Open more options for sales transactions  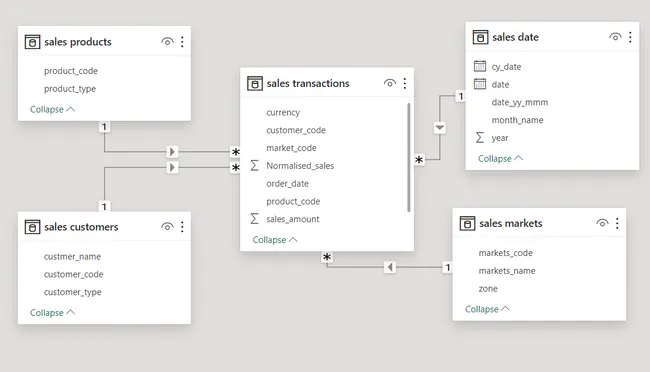coord(405,83)
